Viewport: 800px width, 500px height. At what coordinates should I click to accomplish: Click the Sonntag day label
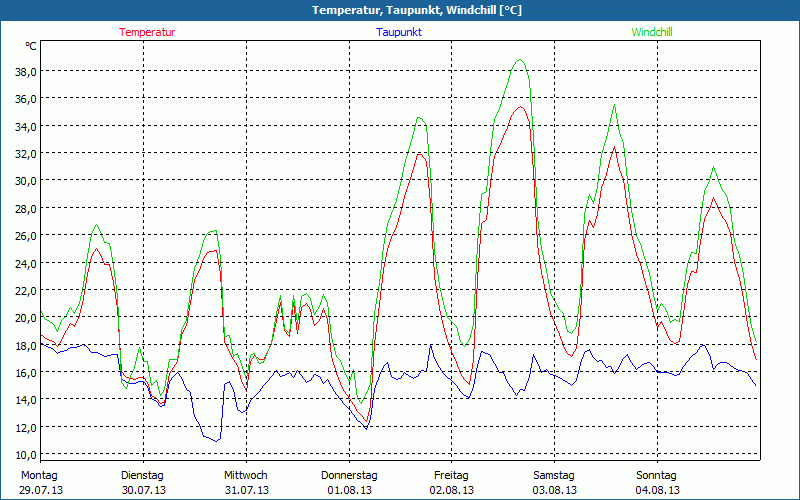656,476
